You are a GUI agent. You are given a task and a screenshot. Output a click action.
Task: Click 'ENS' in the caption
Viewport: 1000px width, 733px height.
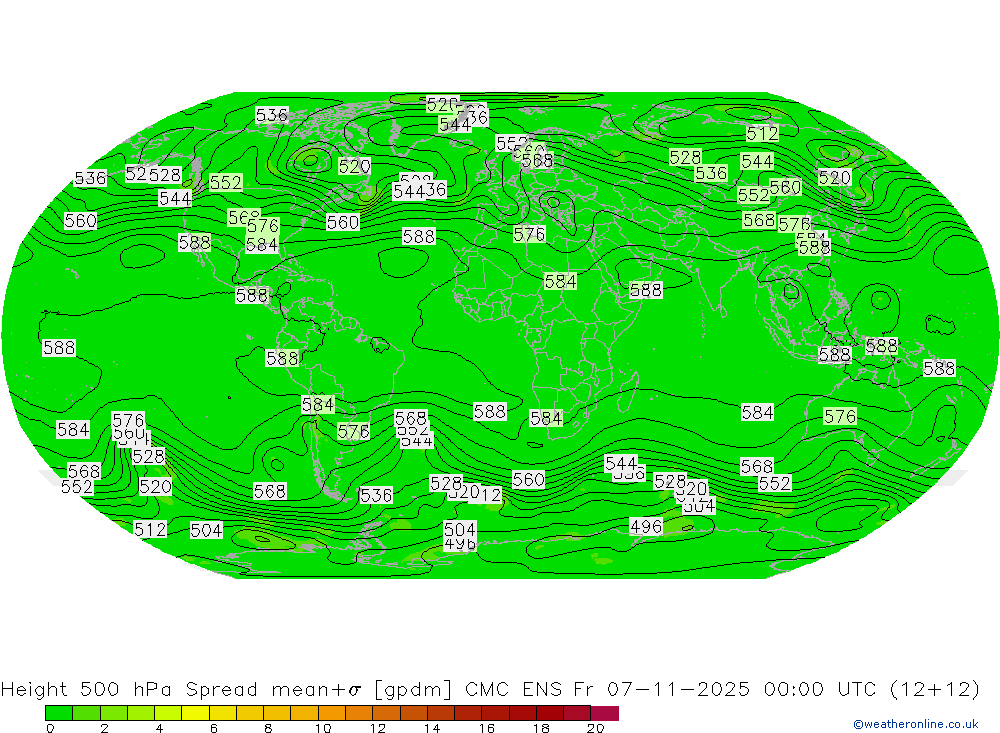point(542,690)
